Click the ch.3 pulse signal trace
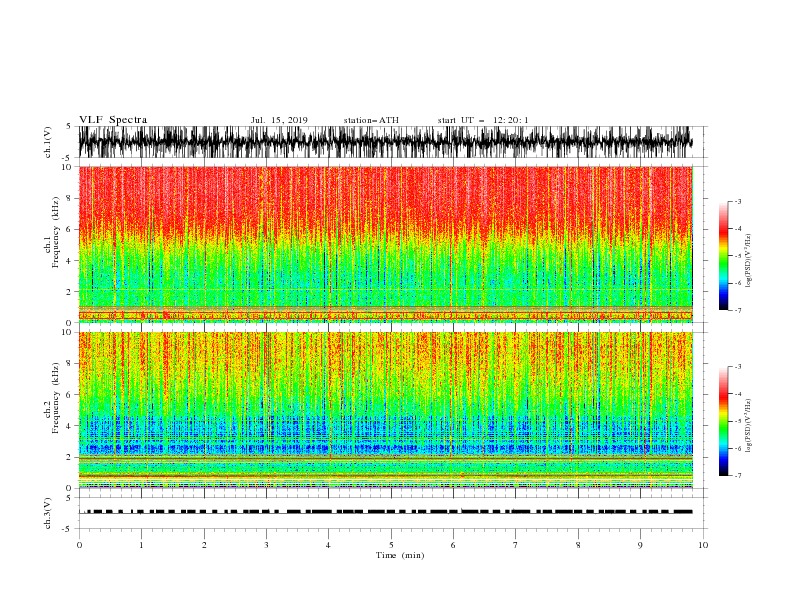Screen dimensions: 792x612 (385, 512)
